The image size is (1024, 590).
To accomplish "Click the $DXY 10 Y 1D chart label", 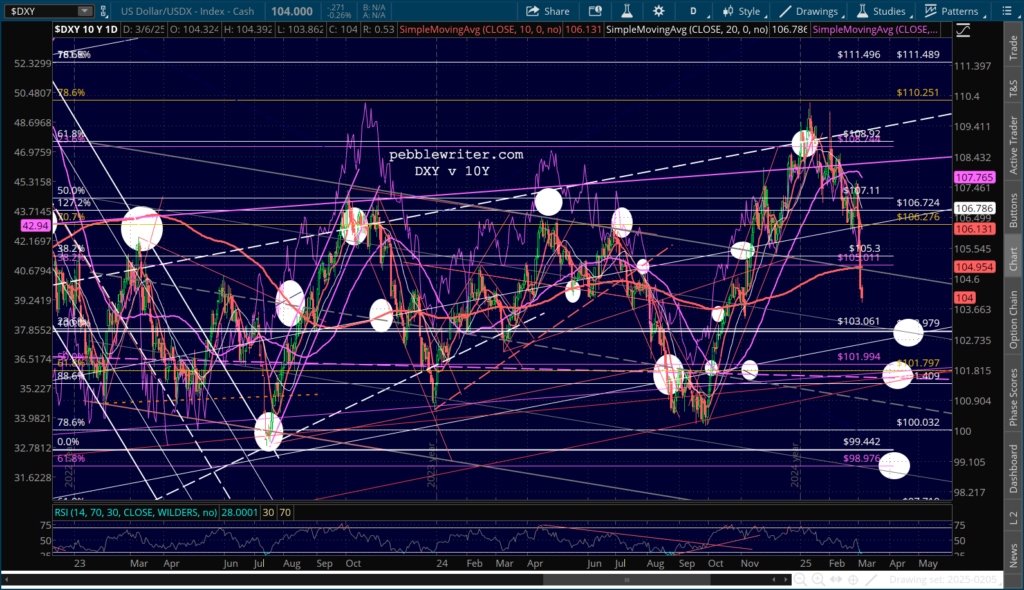I will [x=86, y=29].
